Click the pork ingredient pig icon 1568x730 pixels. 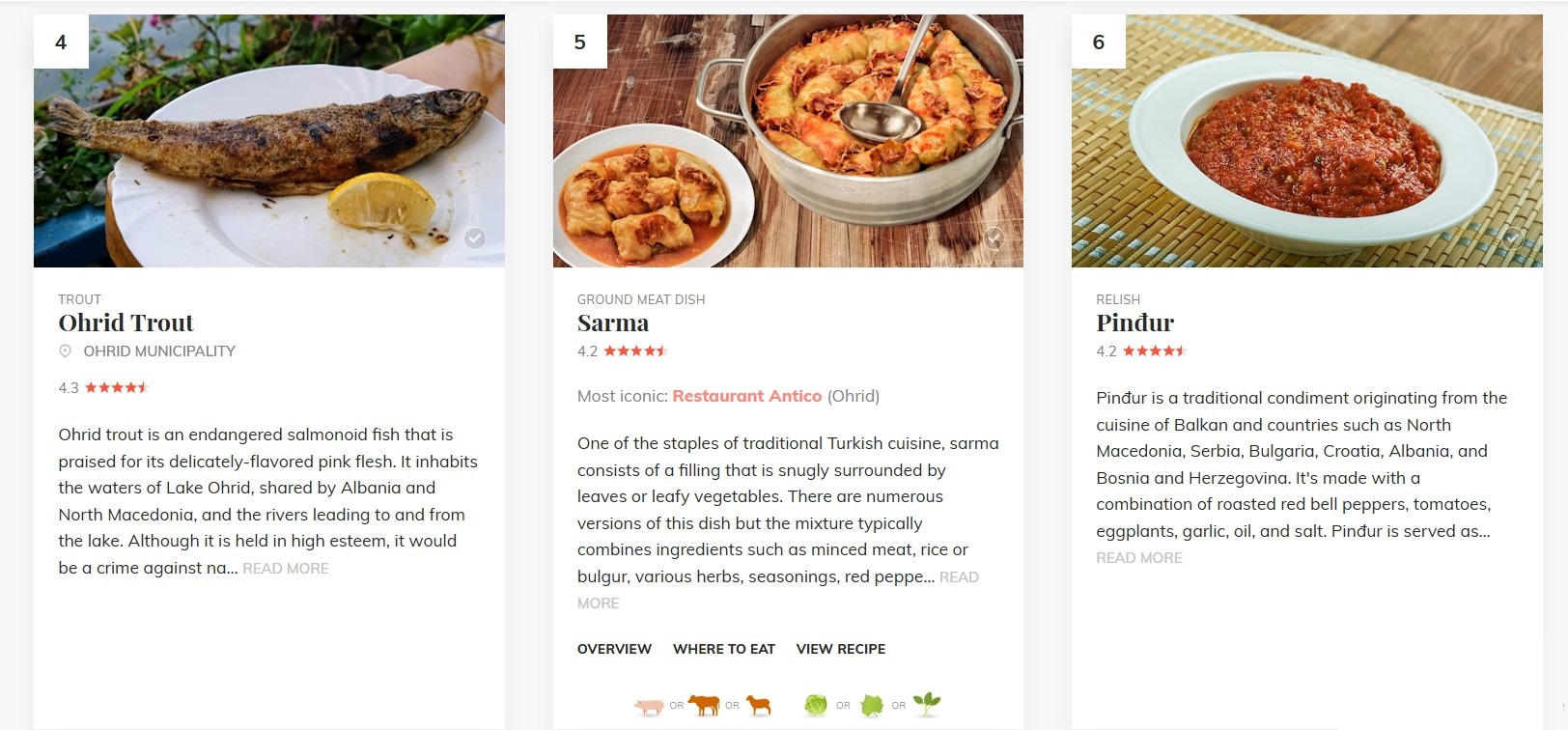(x=649, y=707)
